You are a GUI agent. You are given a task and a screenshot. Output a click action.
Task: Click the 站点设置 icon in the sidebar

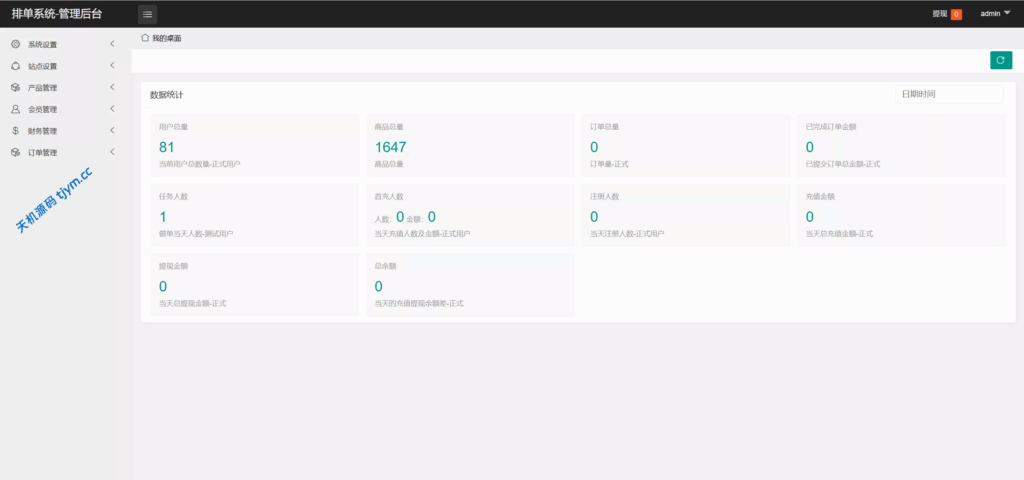15,66
